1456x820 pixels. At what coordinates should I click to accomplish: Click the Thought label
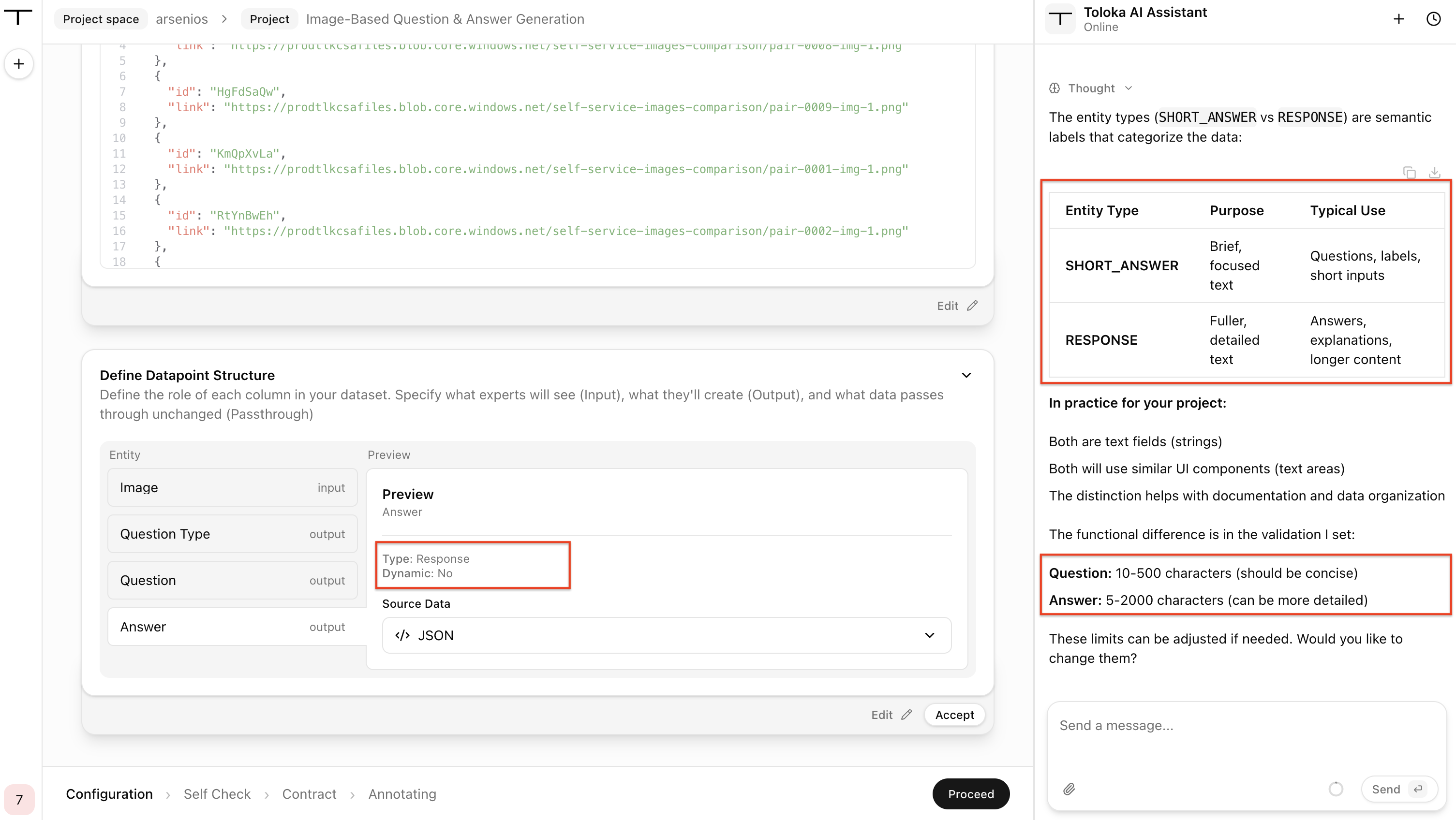[x=1091, y=88]
